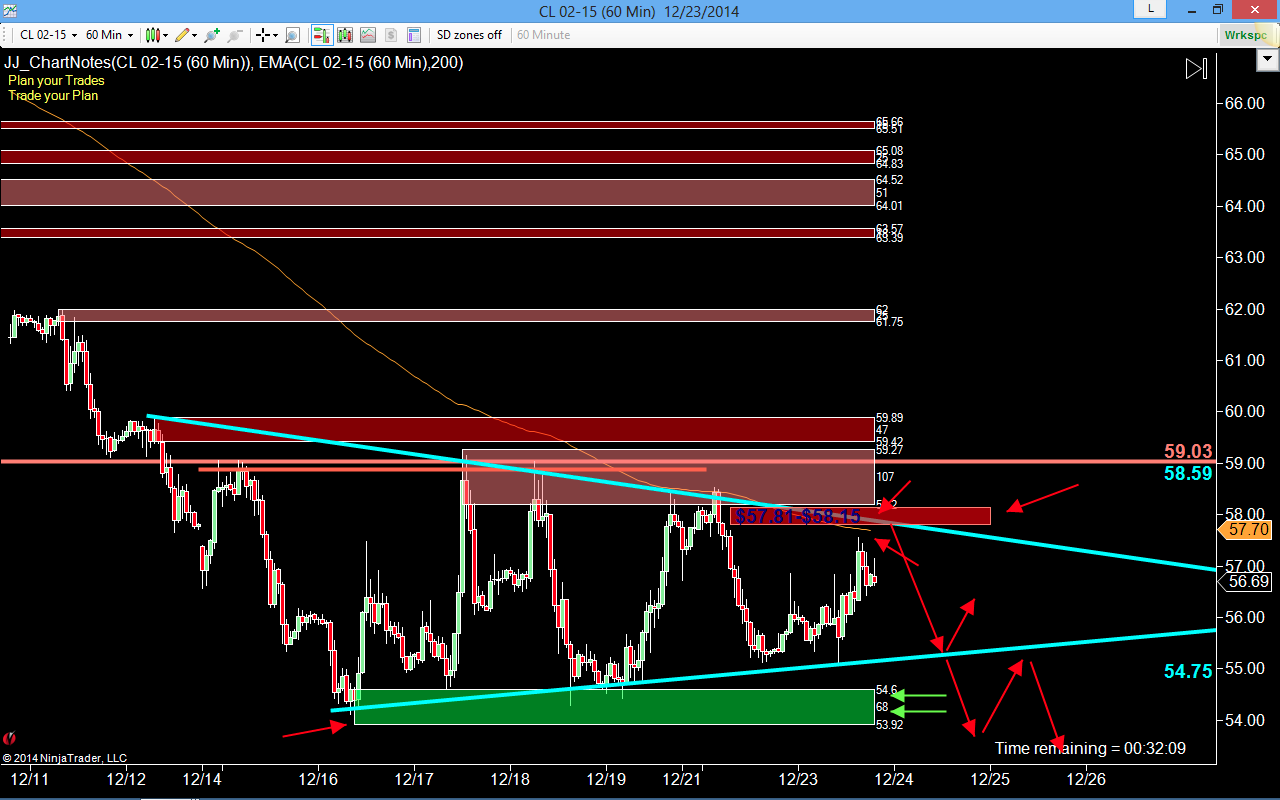Toggle the chart trader icon
Image resolution: width=1280 pixels, height=800 pixels.
(322, 35)
